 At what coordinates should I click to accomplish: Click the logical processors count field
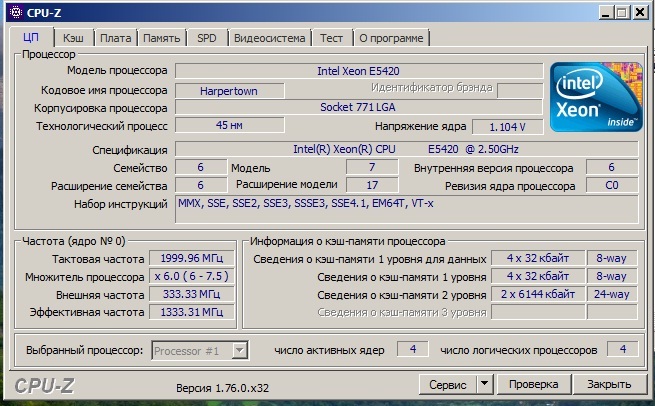[622, 349]
